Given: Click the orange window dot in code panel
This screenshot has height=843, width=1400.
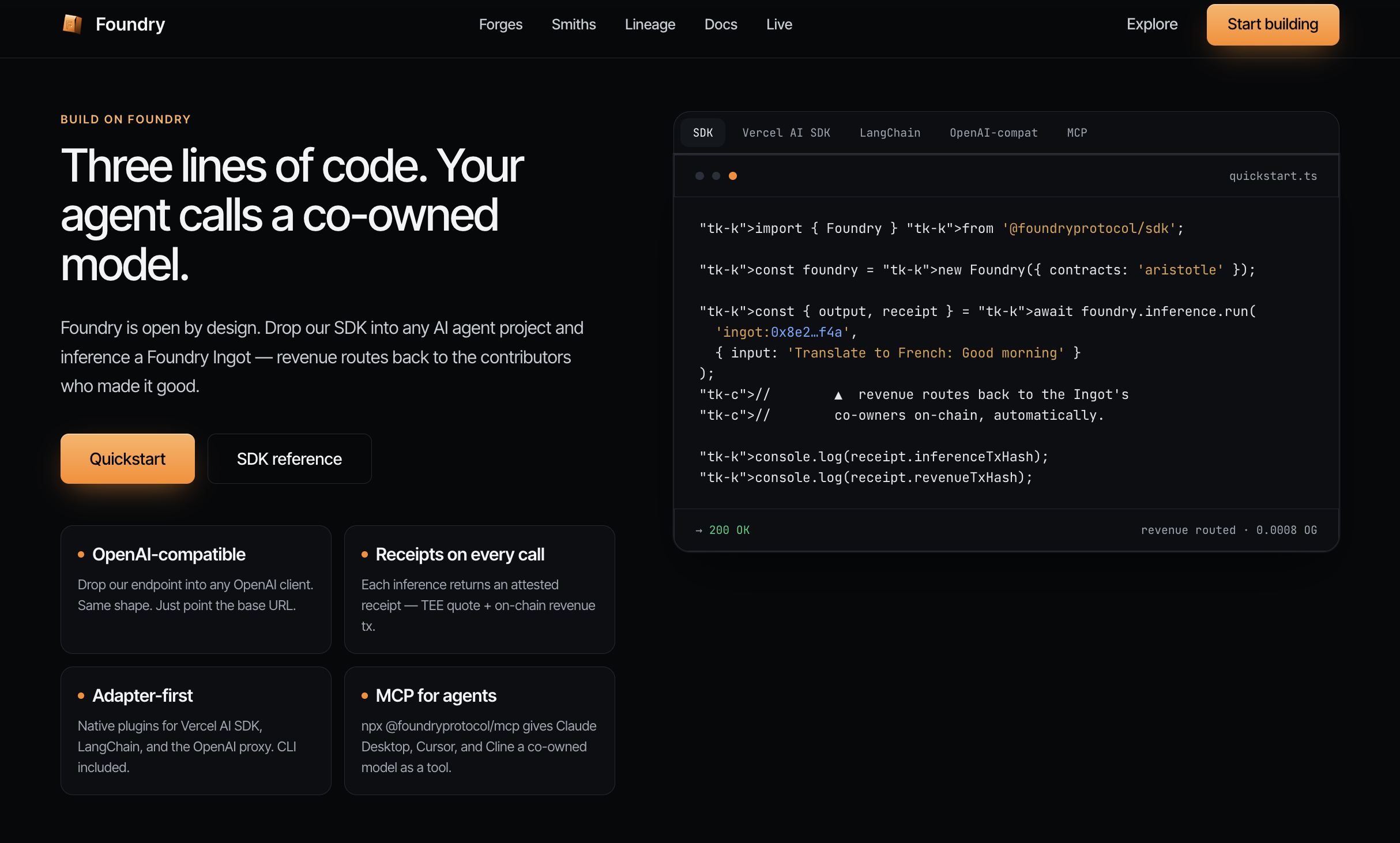Looking at the screenshot, I should 732,176.
